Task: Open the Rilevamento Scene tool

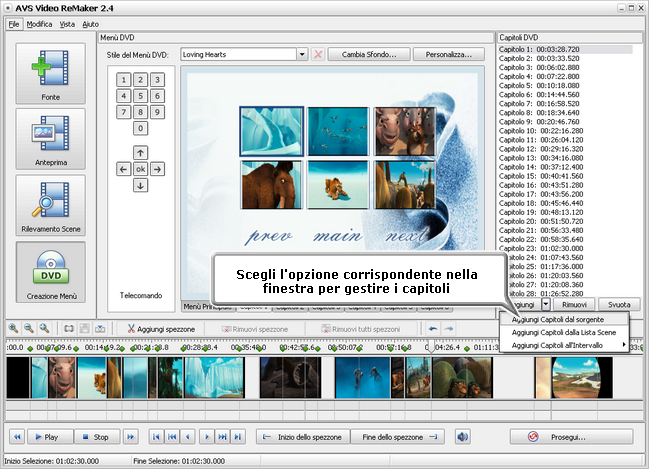Action: (51, 205)
